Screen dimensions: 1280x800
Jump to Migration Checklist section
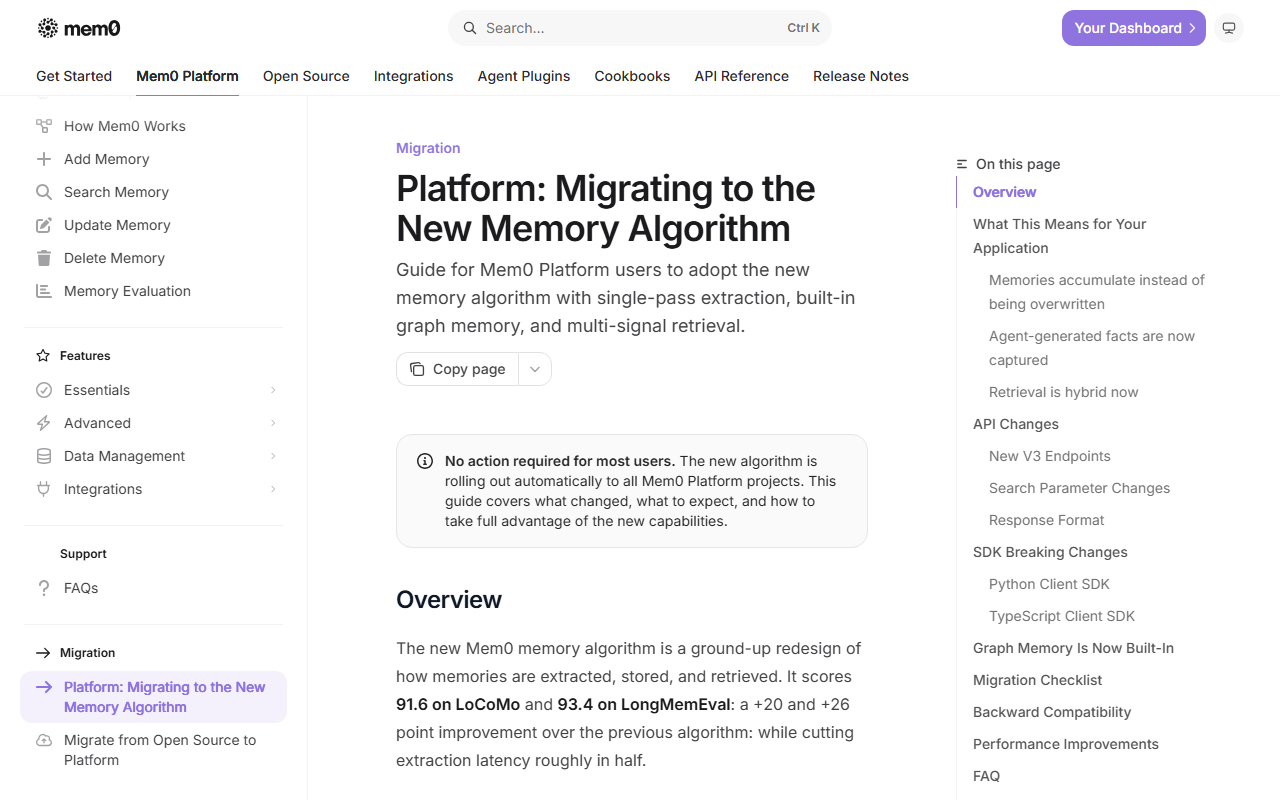tap(1038, 680)
